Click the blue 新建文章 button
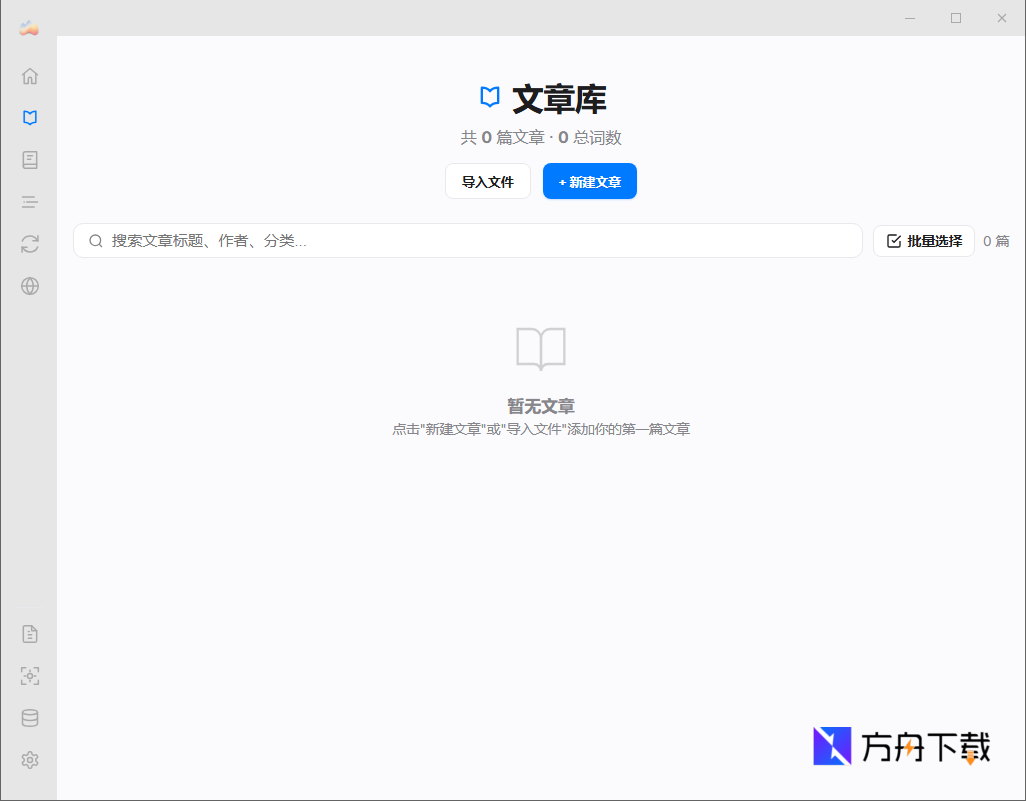The width and height of the screenshot is (1026, 801). tap(589, 181)
